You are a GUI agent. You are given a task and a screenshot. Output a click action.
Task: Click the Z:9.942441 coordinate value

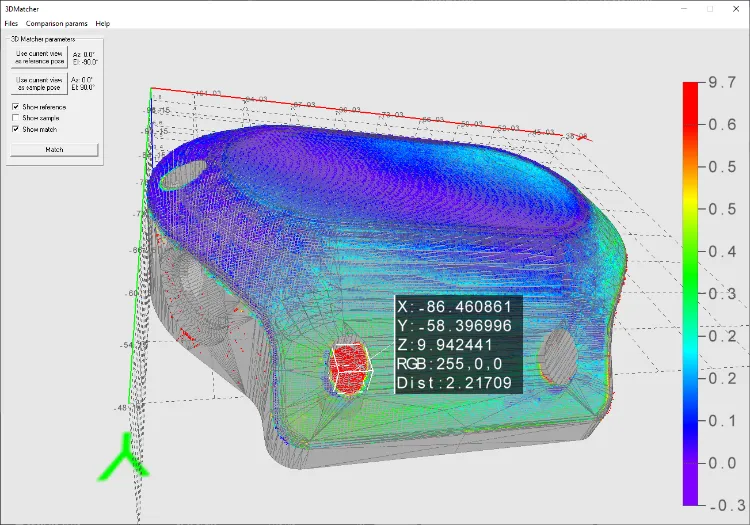point(445,345)
